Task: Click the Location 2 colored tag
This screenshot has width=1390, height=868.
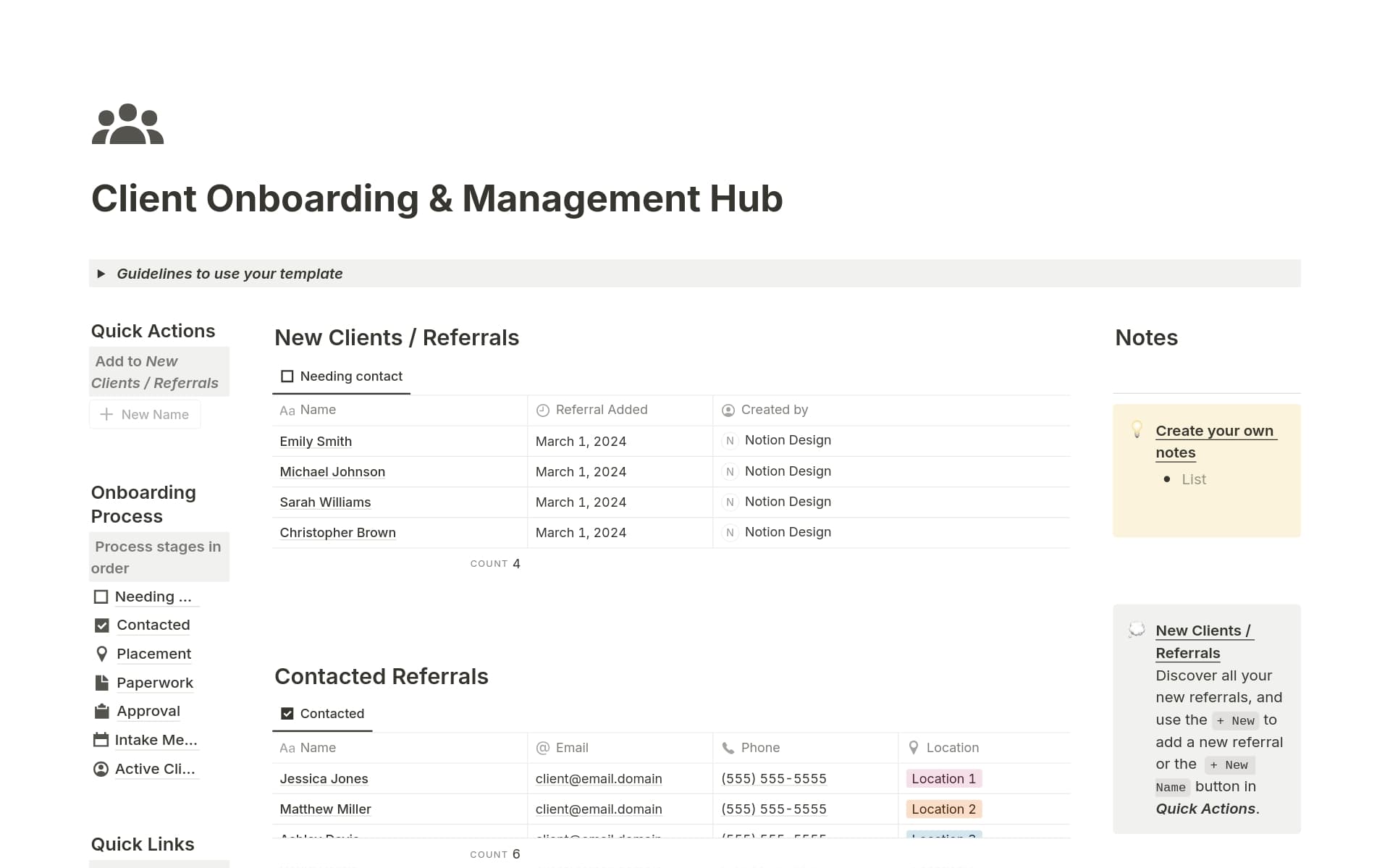Action: [x=943, y=809]
